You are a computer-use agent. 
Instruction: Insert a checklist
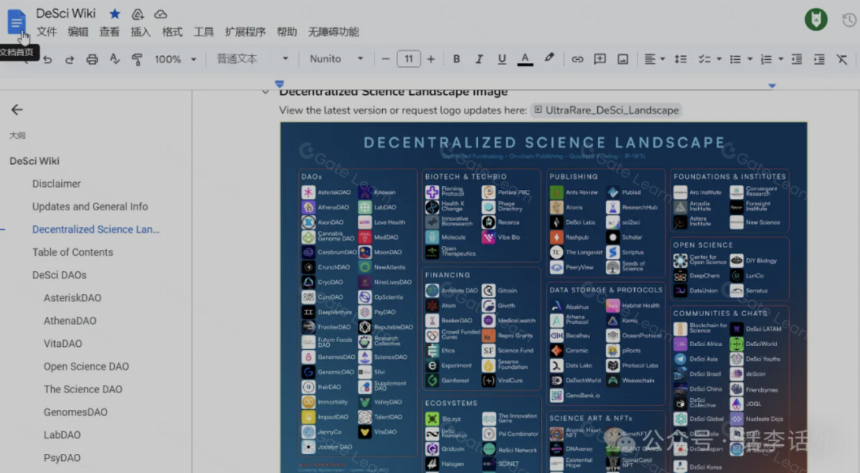click(704, 59)
